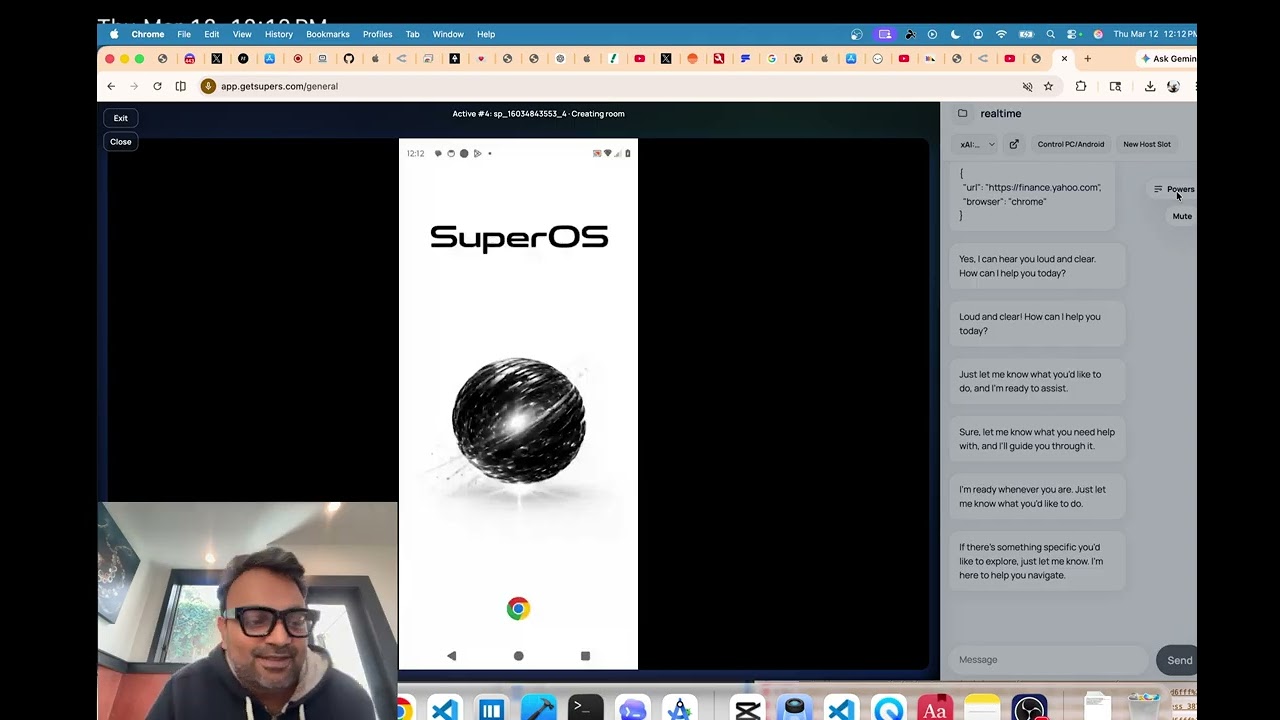
Task: Open the Chrome extensions puzzle icon
Action: pyautogui.click(x=1081, y=86)
